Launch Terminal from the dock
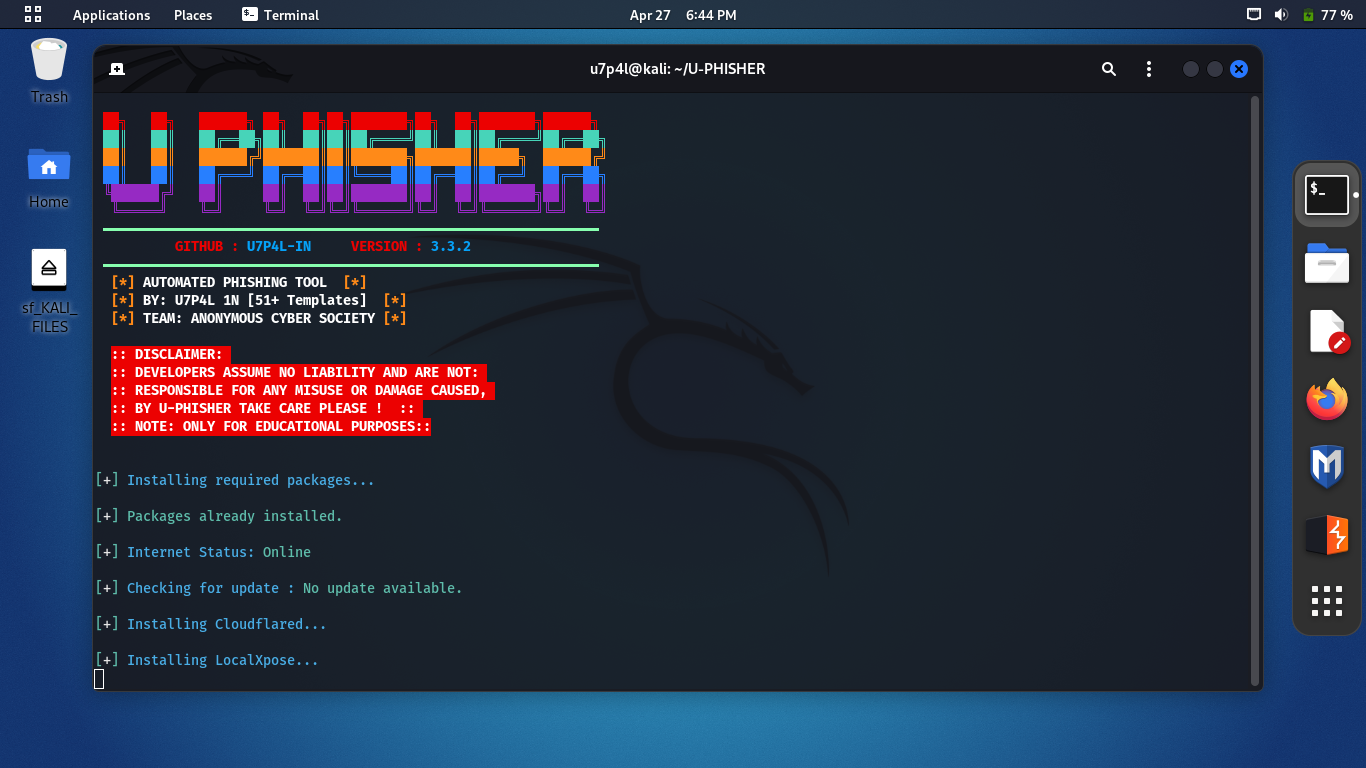This screenshot has height=768, width=1366. [1327, 194]
